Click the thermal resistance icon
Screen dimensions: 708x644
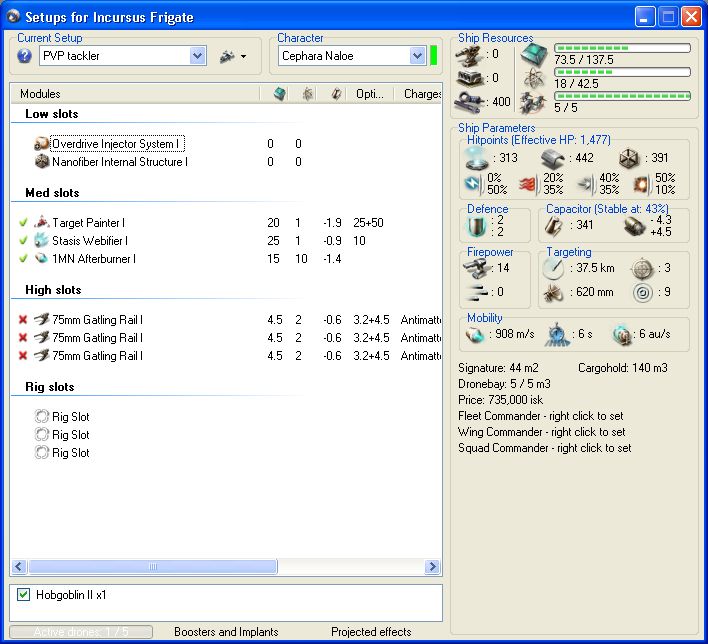(528, 184)
